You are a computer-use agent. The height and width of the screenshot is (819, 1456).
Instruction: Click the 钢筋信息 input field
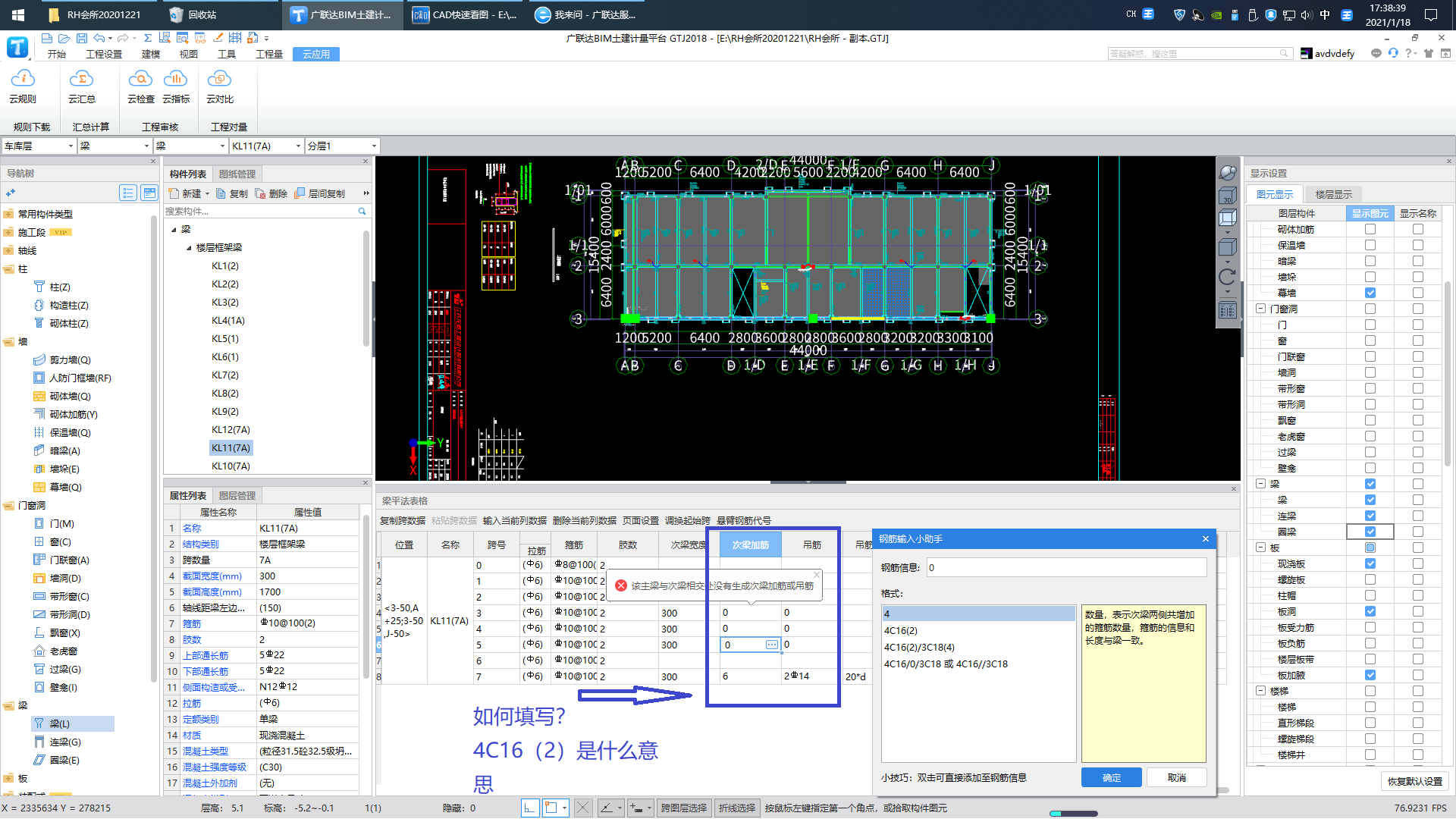point(1065,567)
